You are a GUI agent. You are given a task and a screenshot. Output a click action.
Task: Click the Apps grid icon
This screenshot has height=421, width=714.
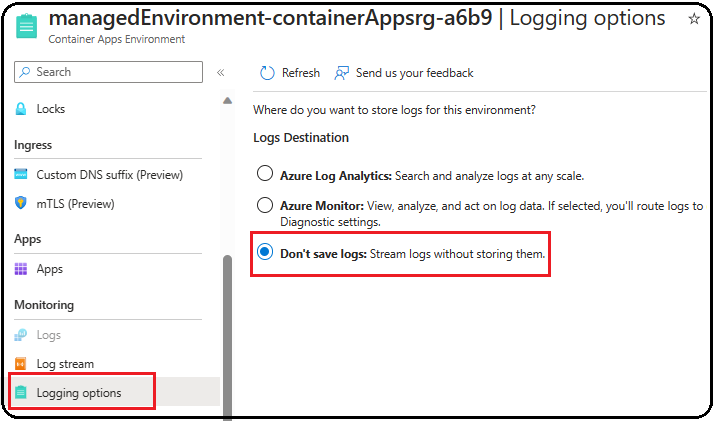(21, 269)
